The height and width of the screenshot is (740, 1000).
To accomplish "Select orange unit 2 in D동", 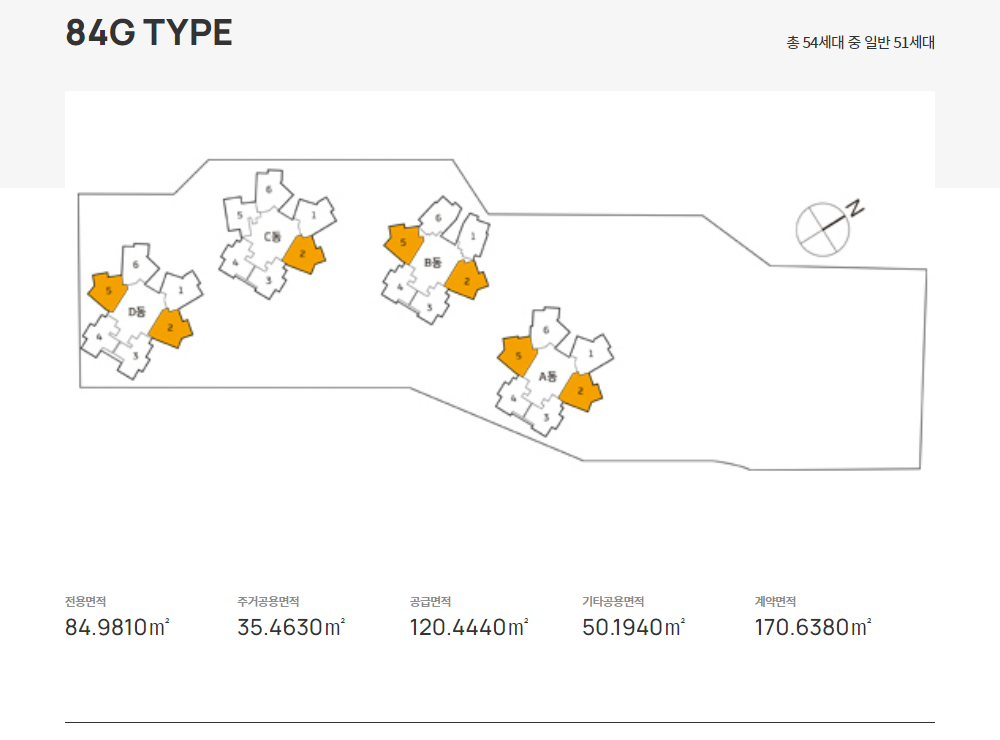I will pyautogui.click(x=170, y=328).
